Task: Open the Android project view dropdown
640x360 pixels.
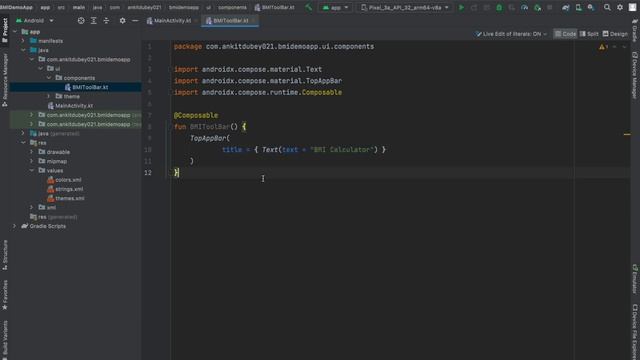Action: pos(34,20)
